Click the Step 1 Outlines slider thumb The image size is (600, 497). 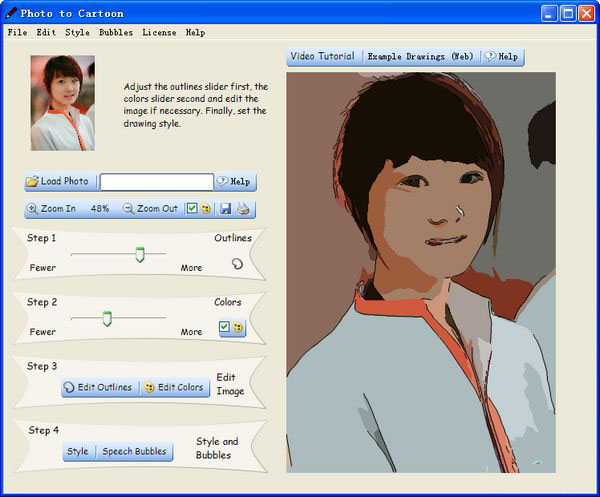140,254
